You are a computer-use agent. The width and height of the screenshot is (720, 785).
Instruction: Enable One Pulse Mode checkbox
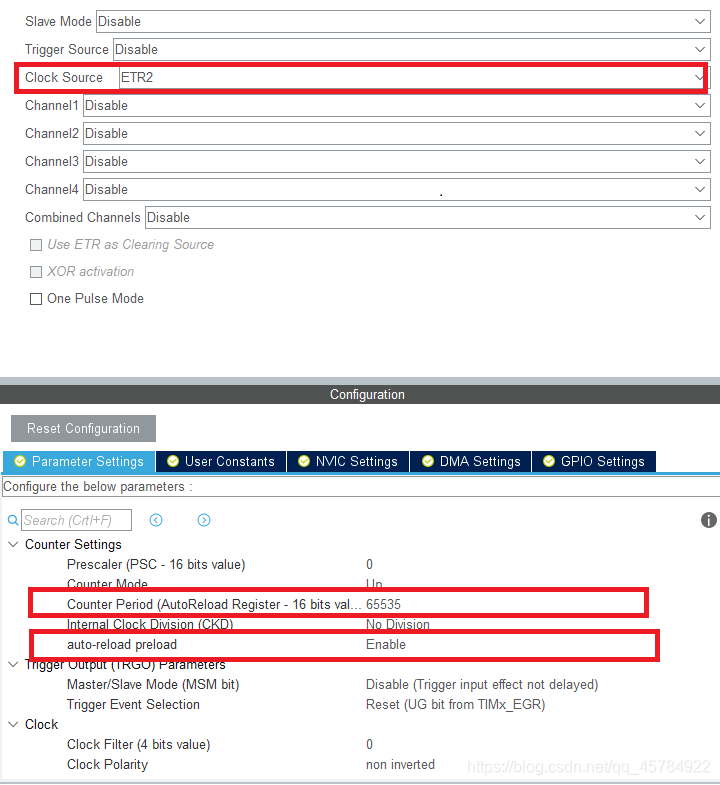point(36,299)
